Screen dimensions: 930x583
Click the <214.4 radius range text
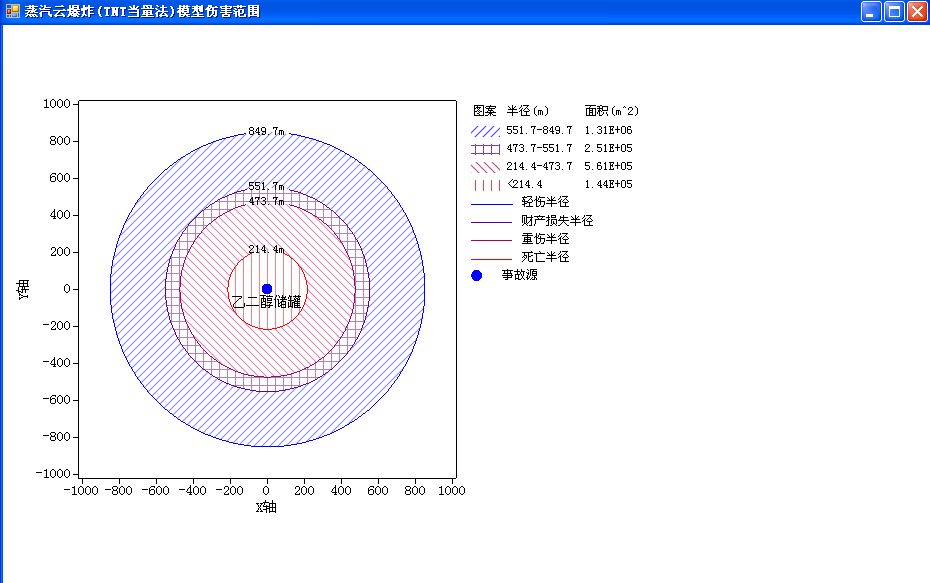pos(525,184)
